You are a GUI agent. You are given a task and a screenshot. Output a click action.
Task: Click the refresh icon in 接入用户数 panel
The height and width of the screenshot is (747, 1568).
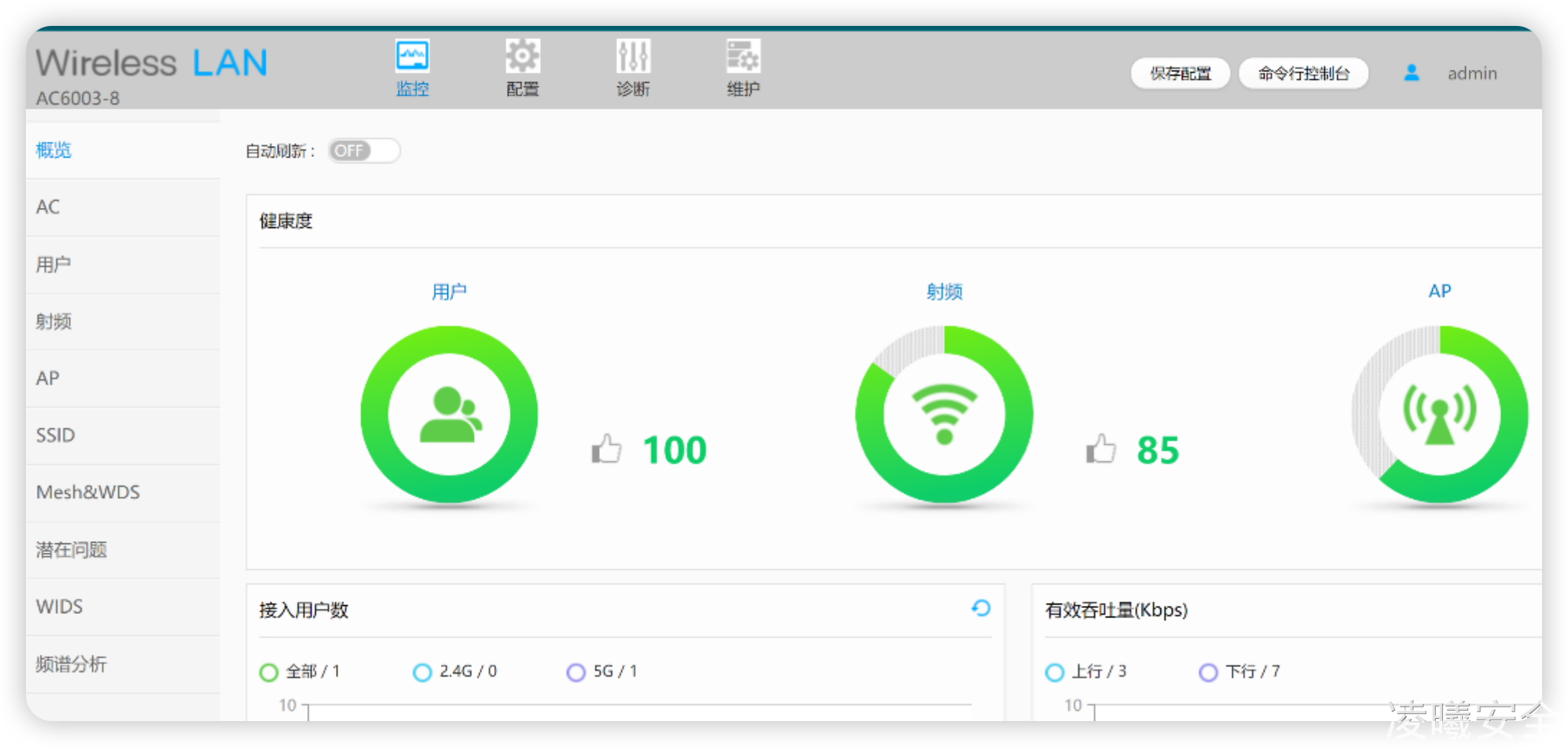pyautogui.click(x=981, y=608)
